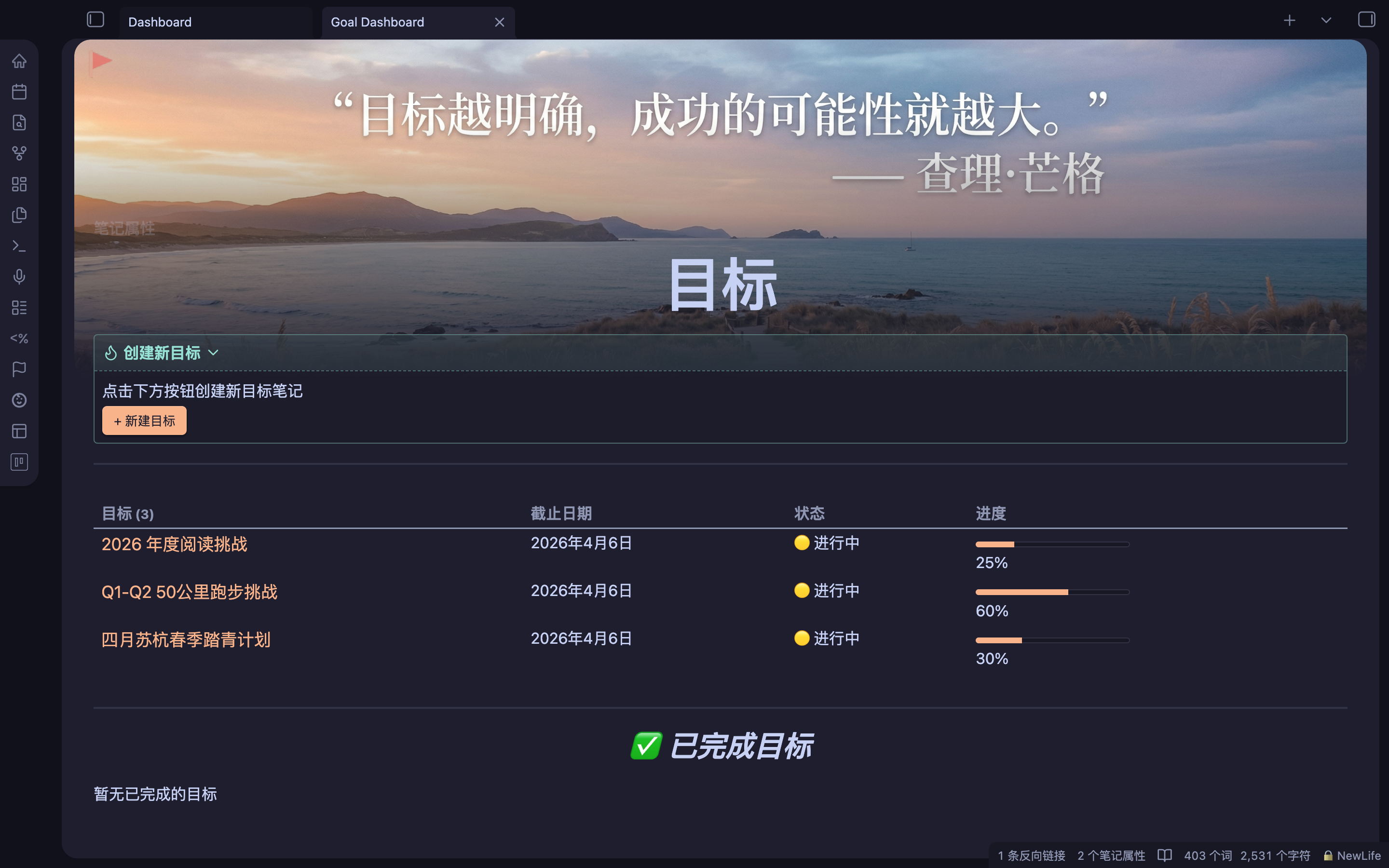1389x868 pixels.
Task: Click the 30% progress value text
Action: (x=991, y=658)
